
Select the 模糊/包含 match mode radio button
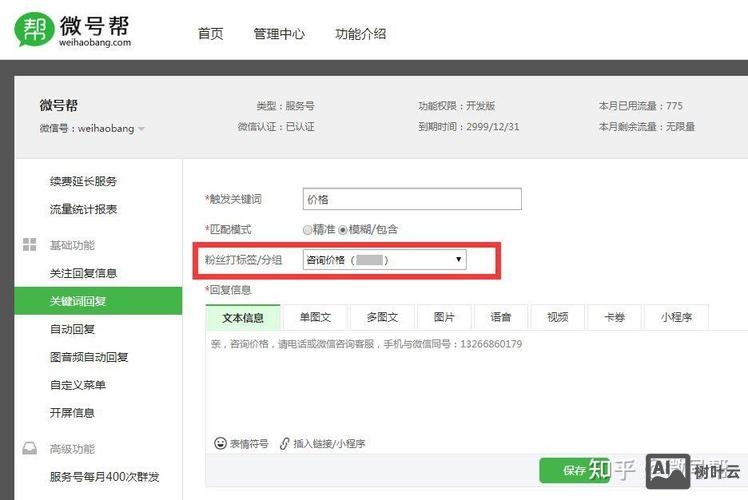(343, 230)
